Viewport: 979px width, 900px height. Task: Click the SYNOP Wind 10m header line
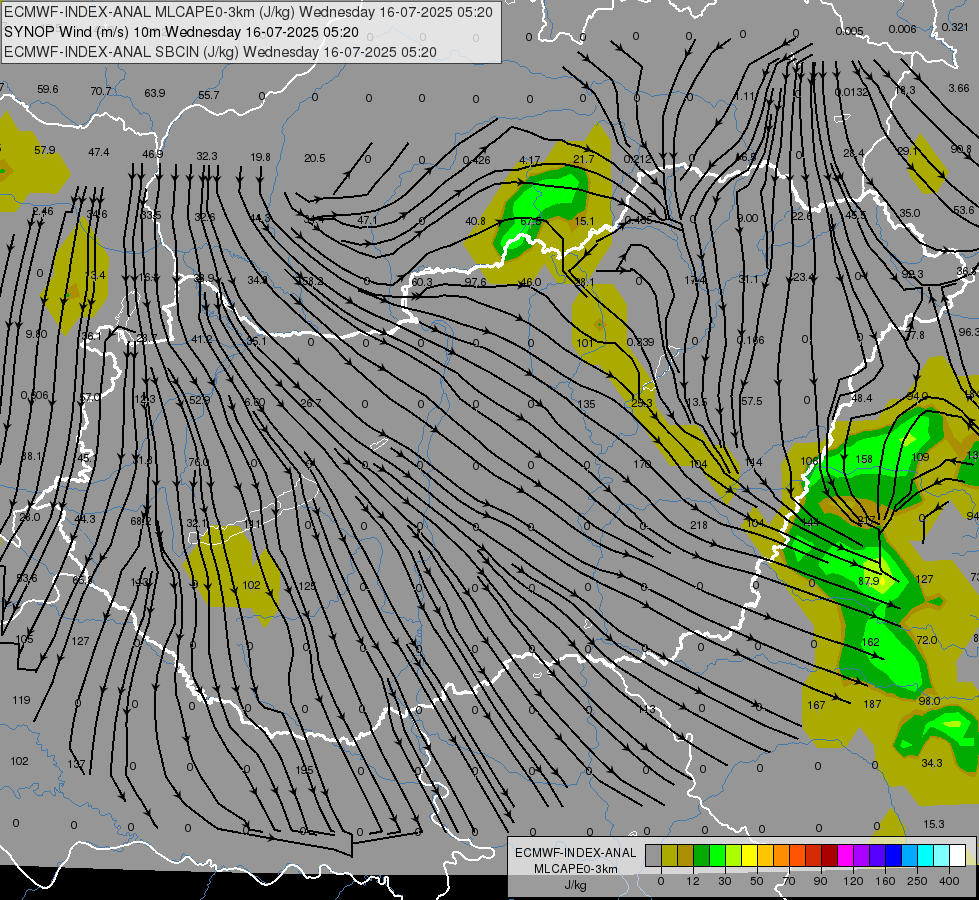[182, 32]
